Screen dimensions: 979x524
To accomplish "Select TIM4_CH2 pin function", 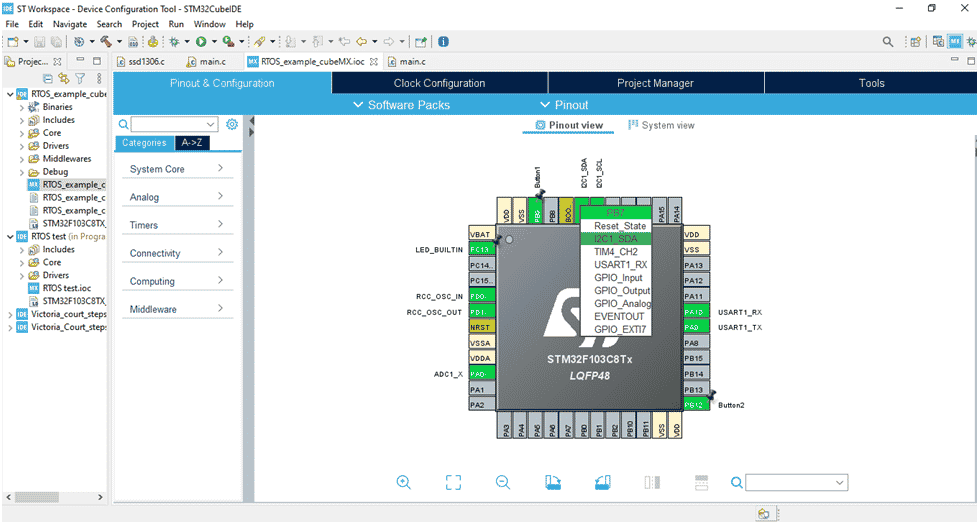I will point(616,252).
